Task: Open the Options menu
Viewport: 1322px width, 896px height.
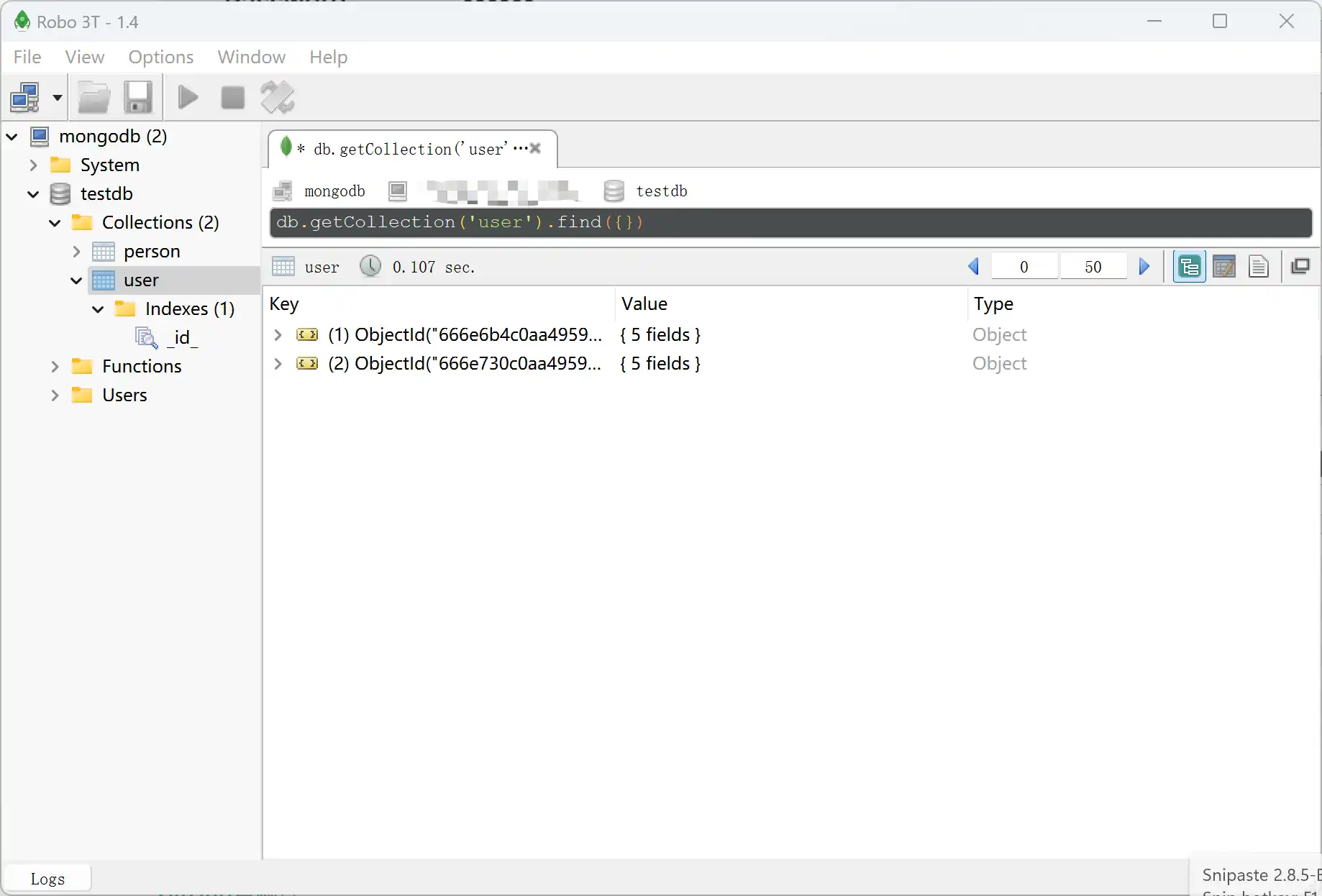Action: point(161,57)
